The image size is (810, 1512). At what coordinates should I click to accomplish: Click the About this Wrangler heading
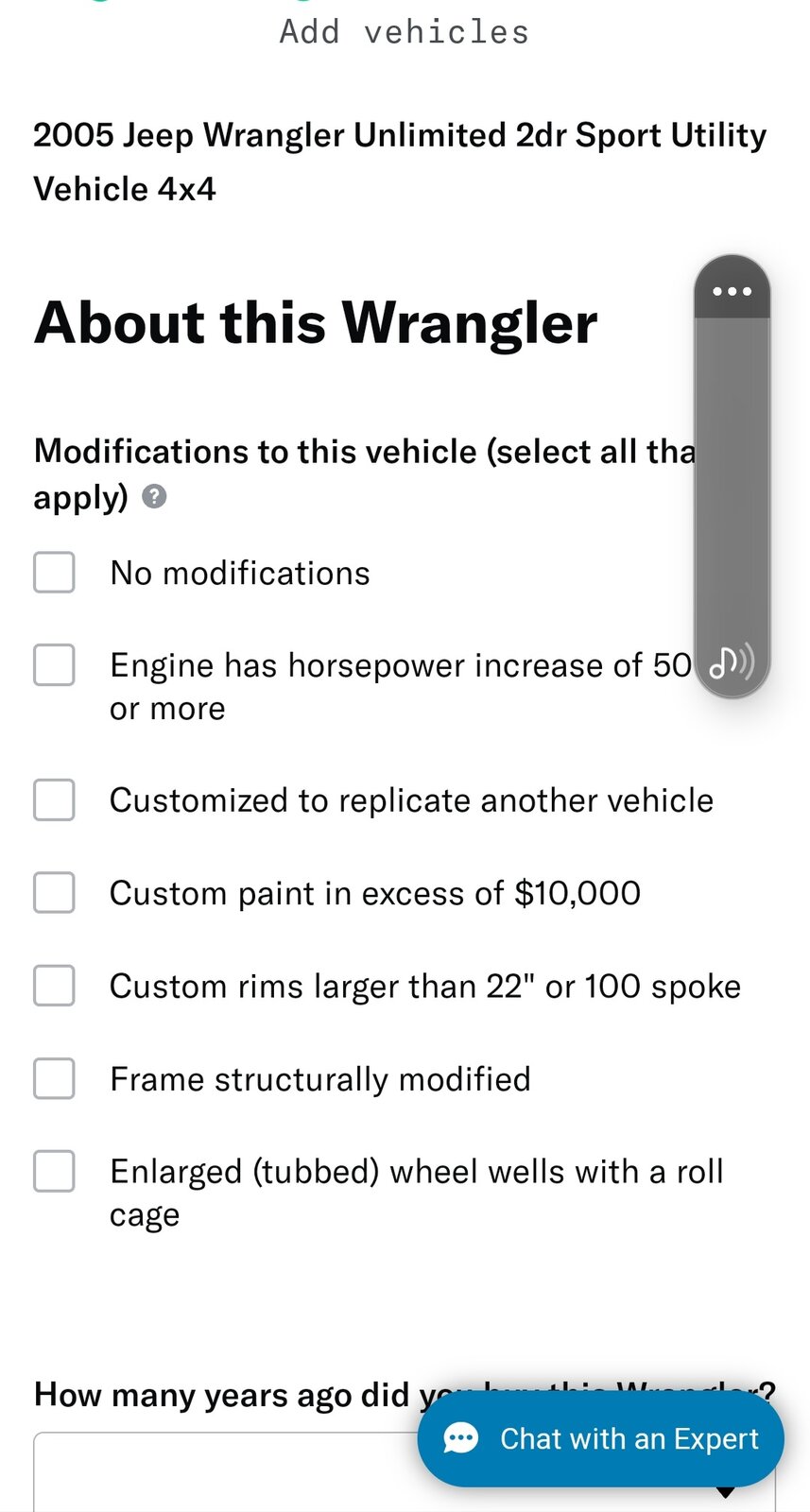click(316, 323)
